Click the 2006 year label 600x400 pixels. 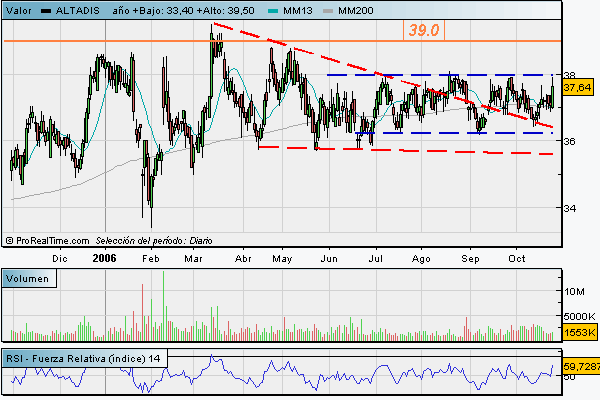[x=104, y=258]
